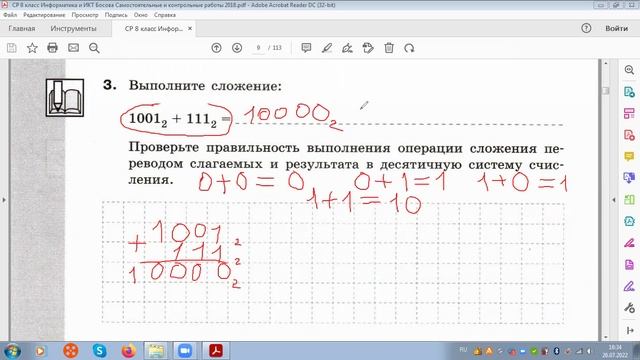Click the Войти sign-in button
Viewport: 640px width, 360px height.
pos(616,28)
